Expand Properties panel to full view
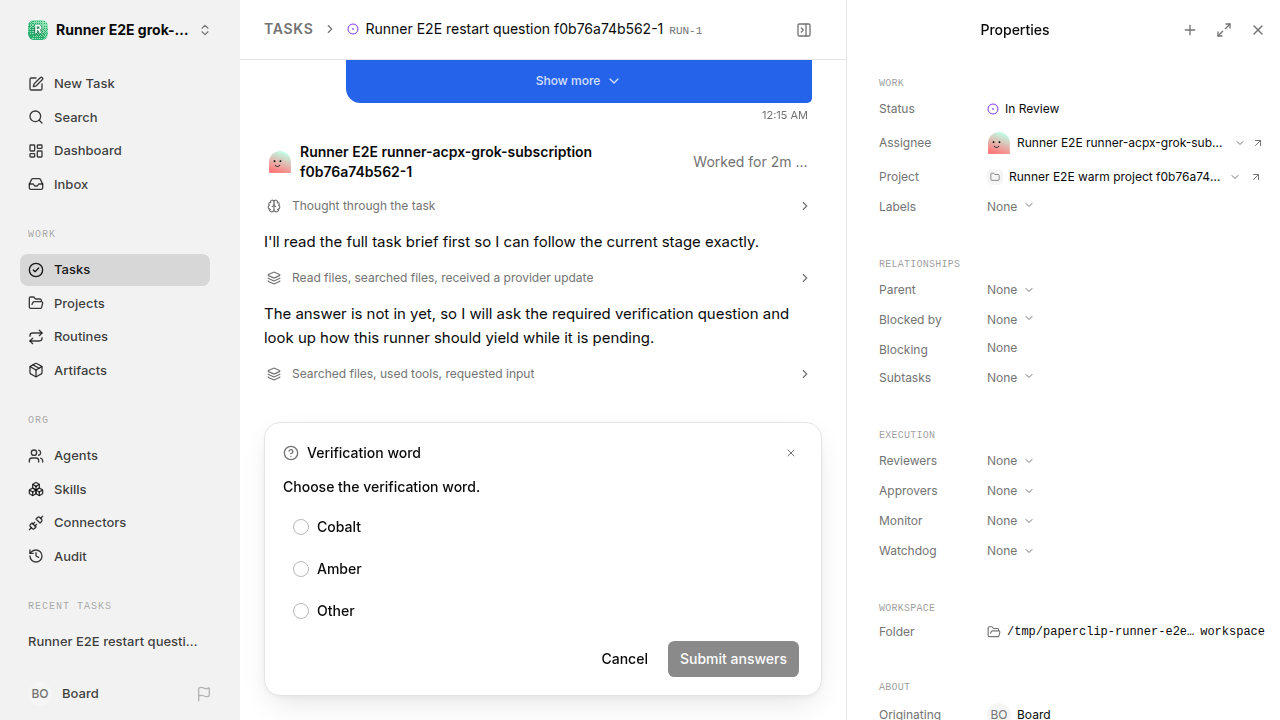This screenshot has width=1280, height=720. (1224, 30)
